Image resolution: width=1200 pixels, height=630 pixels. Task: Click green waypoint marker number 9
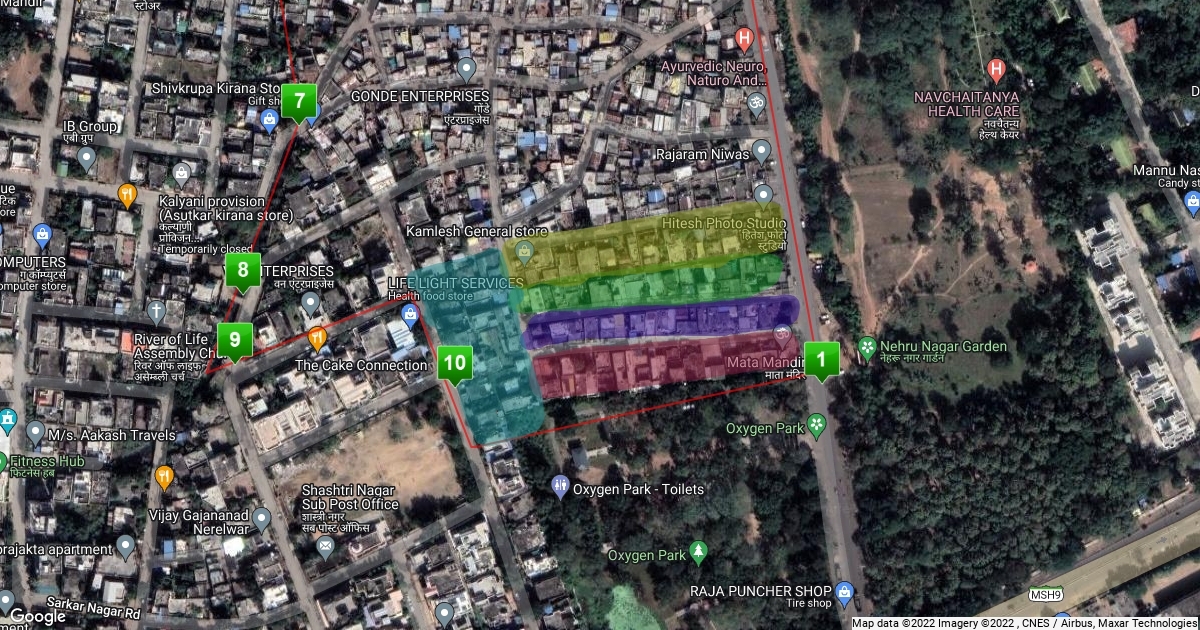pos(234,340)
